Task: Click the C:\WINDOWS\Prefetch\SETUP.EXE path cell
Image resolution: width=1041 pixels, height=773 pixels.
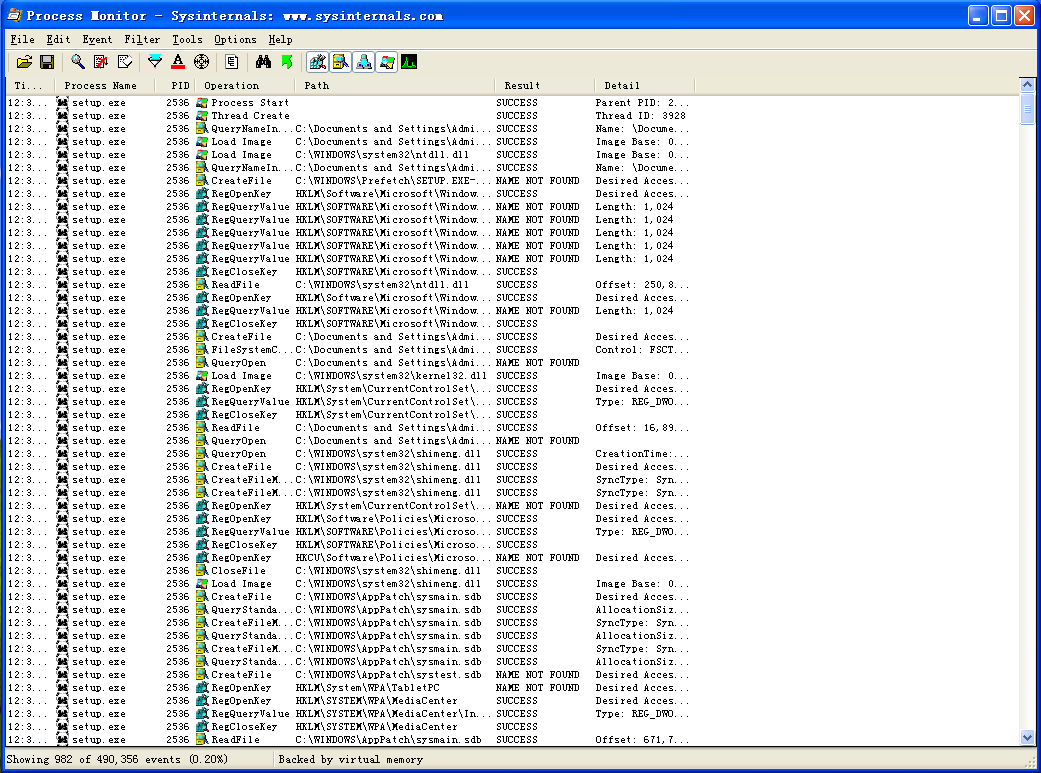Action: tap(394, 181)
